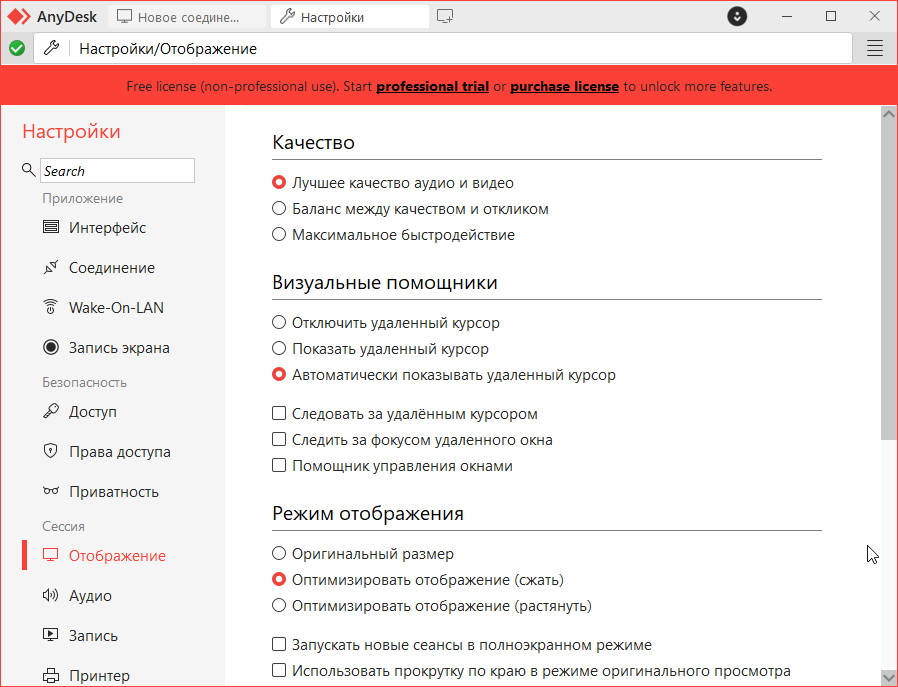
Task: Click the Права доступа shield icon
Action: [x=51, y=452]
